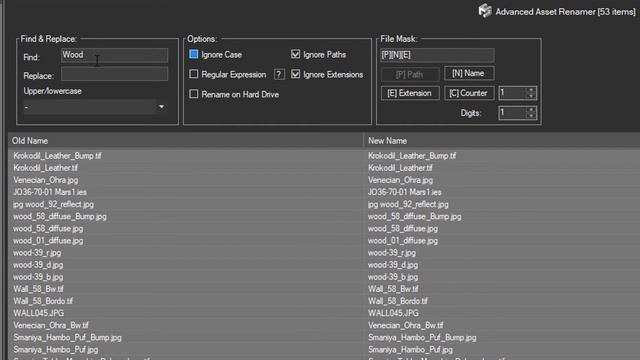
Task: Click the regular expression help question mark
Action: [279, 74]
